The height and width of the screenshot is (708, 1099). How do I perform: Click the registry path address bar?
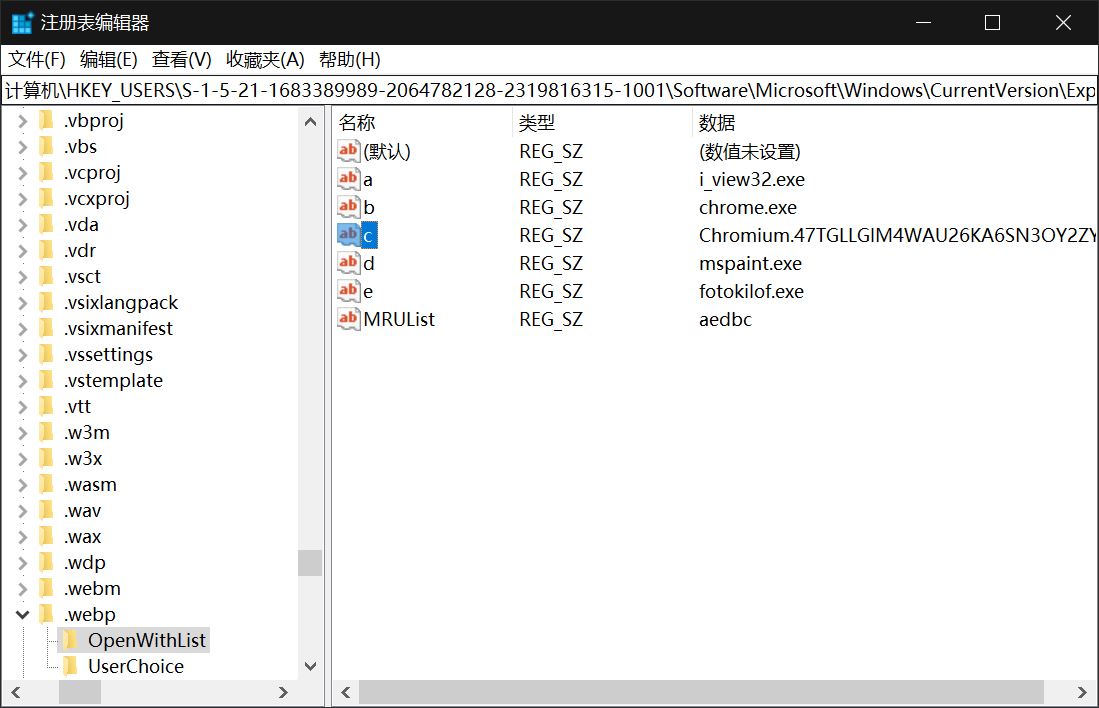(549, 91)
